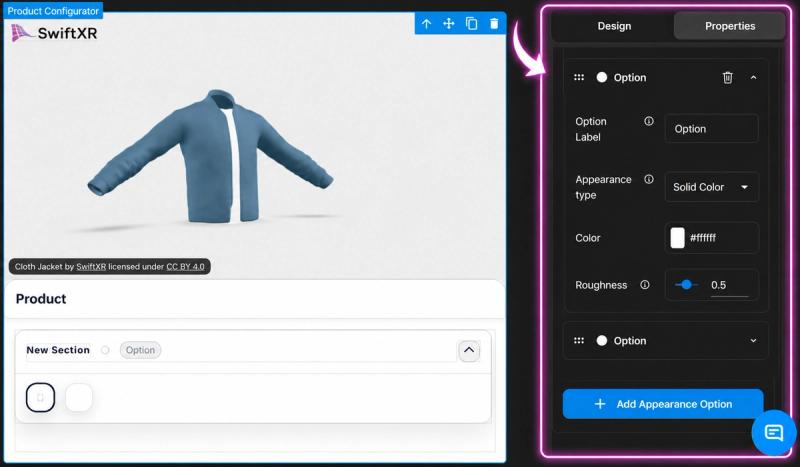Click the "Product" heading
Viewport: 800px width, 467px height.
(41, 299)
